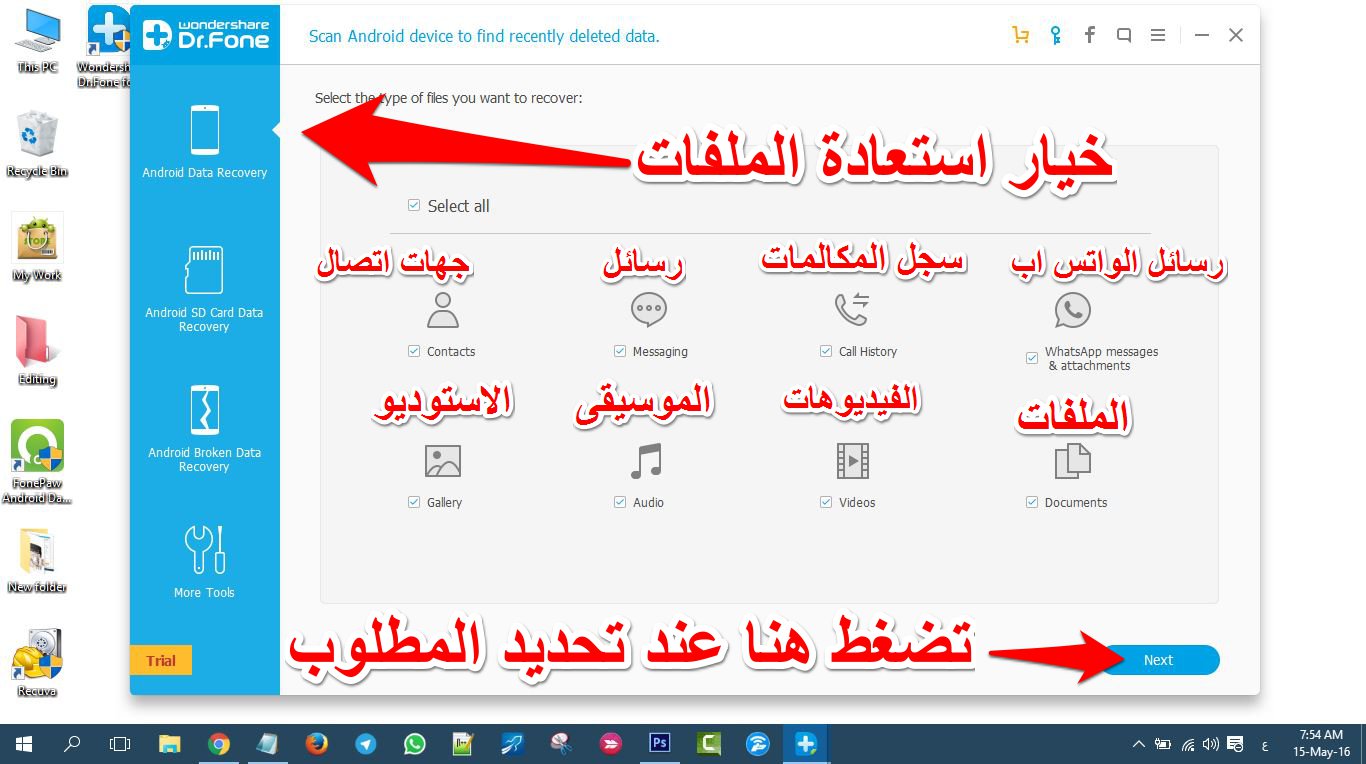The height and width of the screenshot is (764, 1366).
Task: Uncheck the Contacts checkbox
Action: (x=414, y=351)
